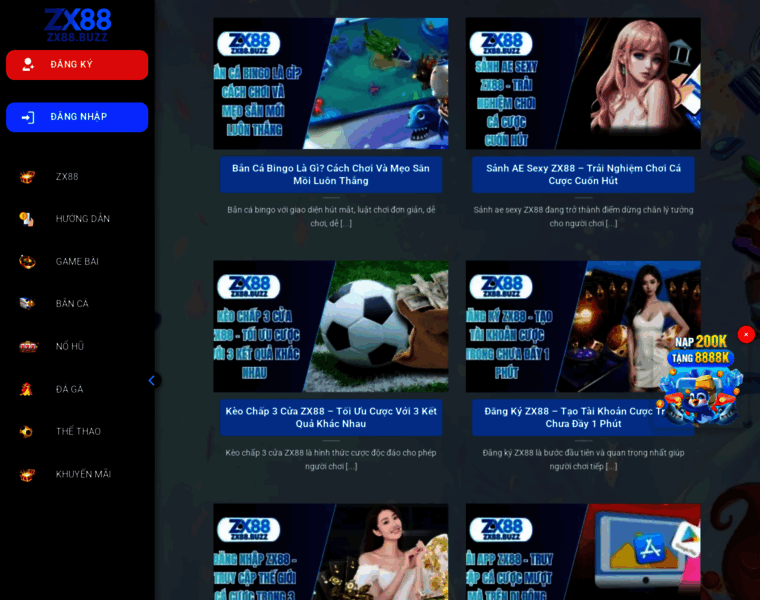Screen dimensions: 760x600
Task: Click the ZX88 logo at top of sidebar
Action: [78, 25]
